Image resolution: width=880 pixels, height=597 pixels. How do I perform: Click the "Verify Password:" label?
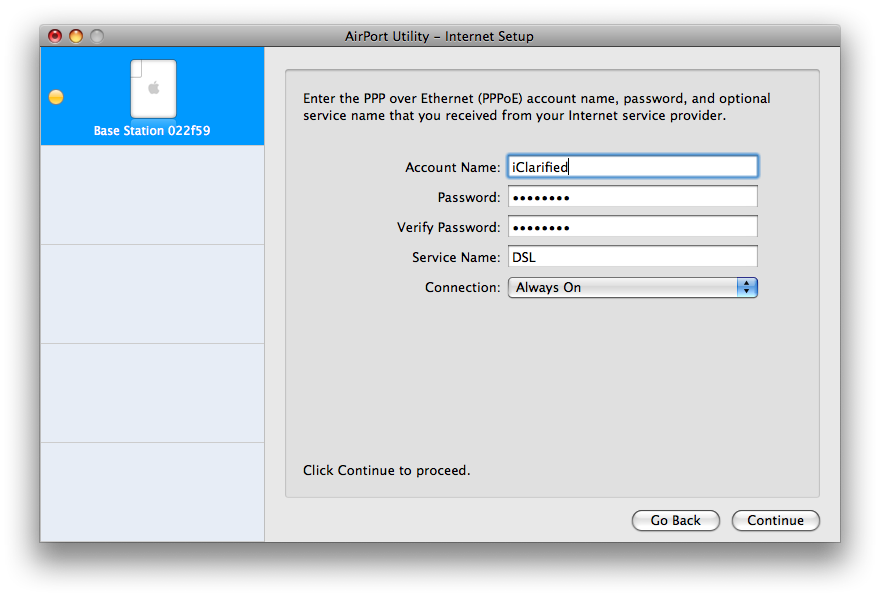[448, 227]
